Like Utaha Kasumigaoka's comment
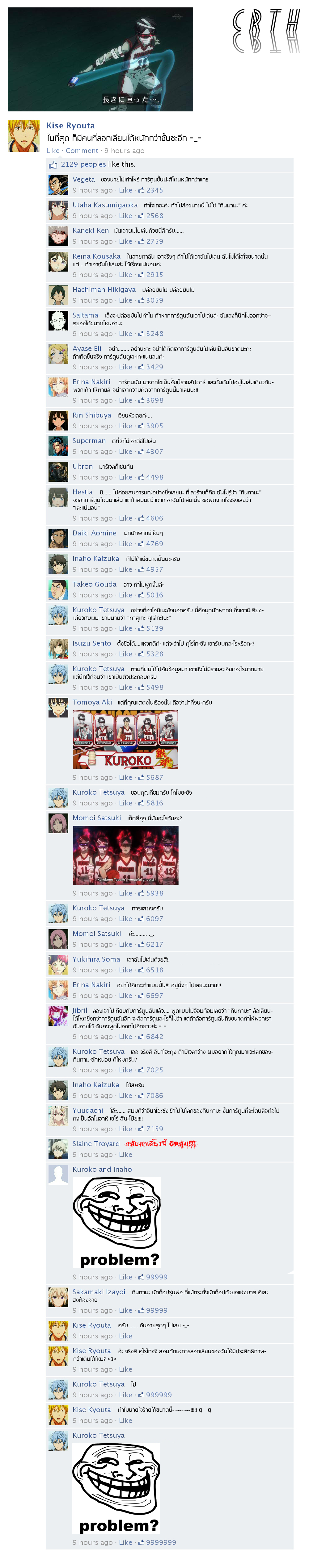This screenshot has width=309, height=1568. click(125, 215)
